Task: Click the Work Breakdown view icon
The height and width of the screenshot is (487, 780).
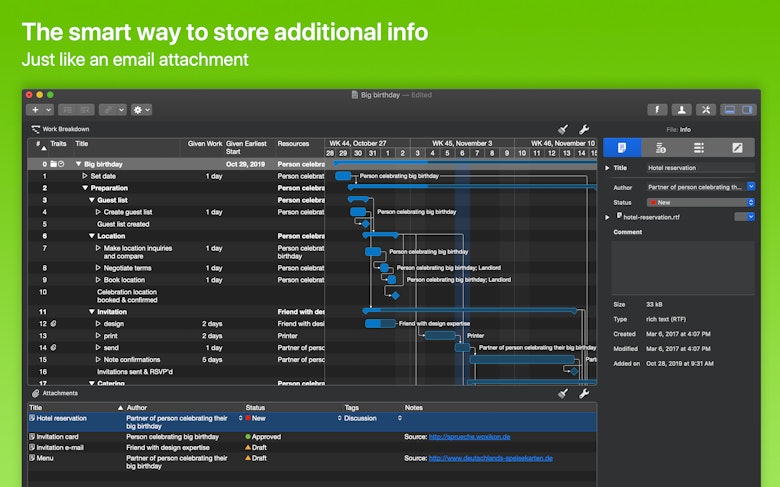Action: [36, 129]
